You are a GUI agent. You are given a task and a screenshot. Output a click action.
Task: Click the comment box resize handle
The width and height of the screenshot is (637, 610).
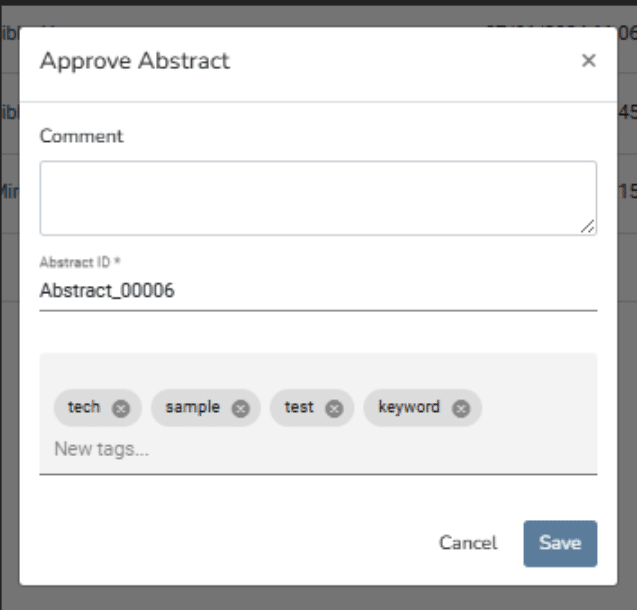coord(588,226)
